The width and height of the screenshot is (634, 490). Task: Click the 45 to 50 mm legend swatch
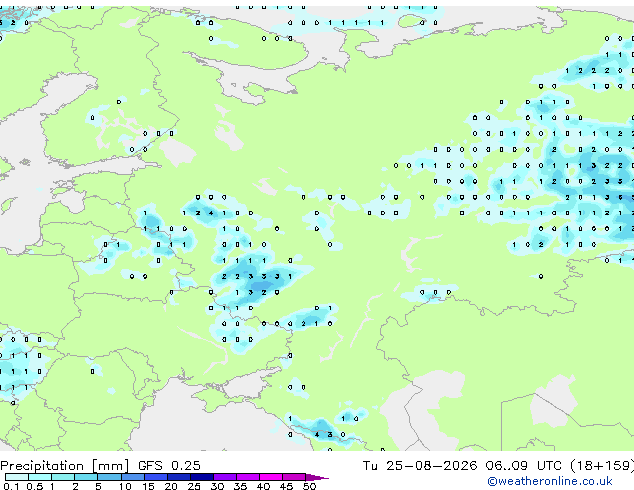294,477
